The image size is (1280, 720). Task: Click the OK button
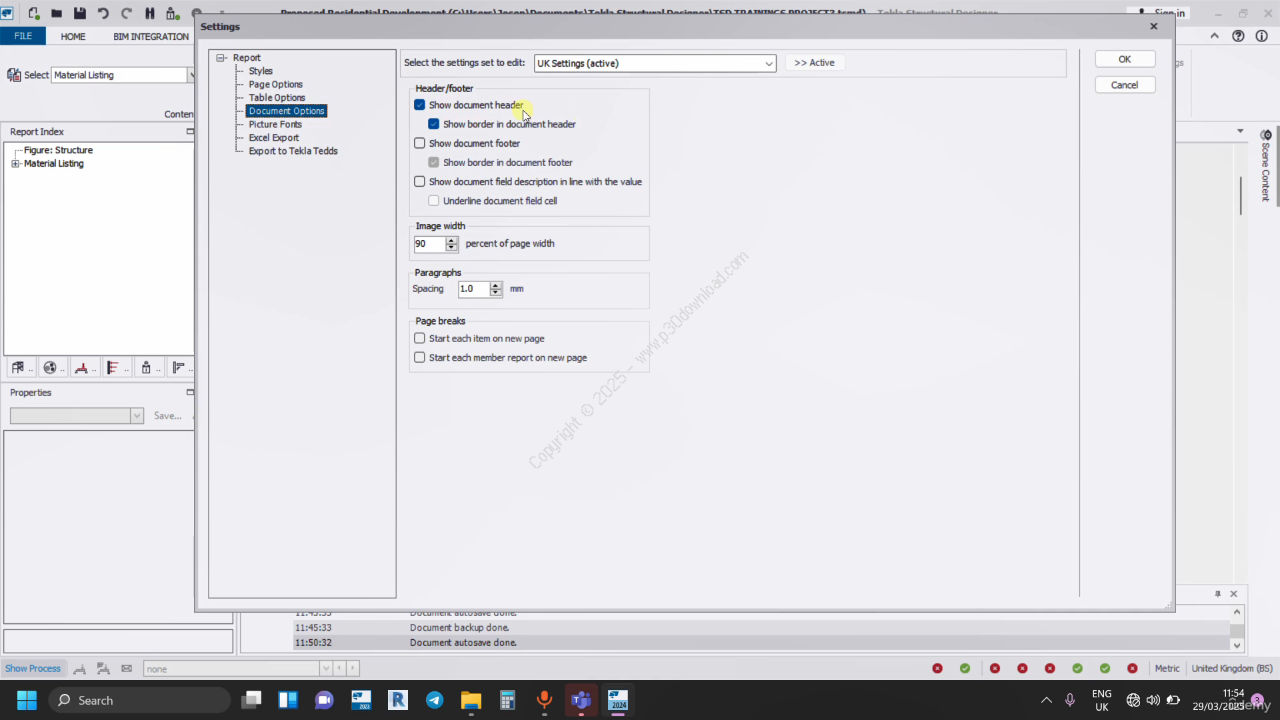1124,59
